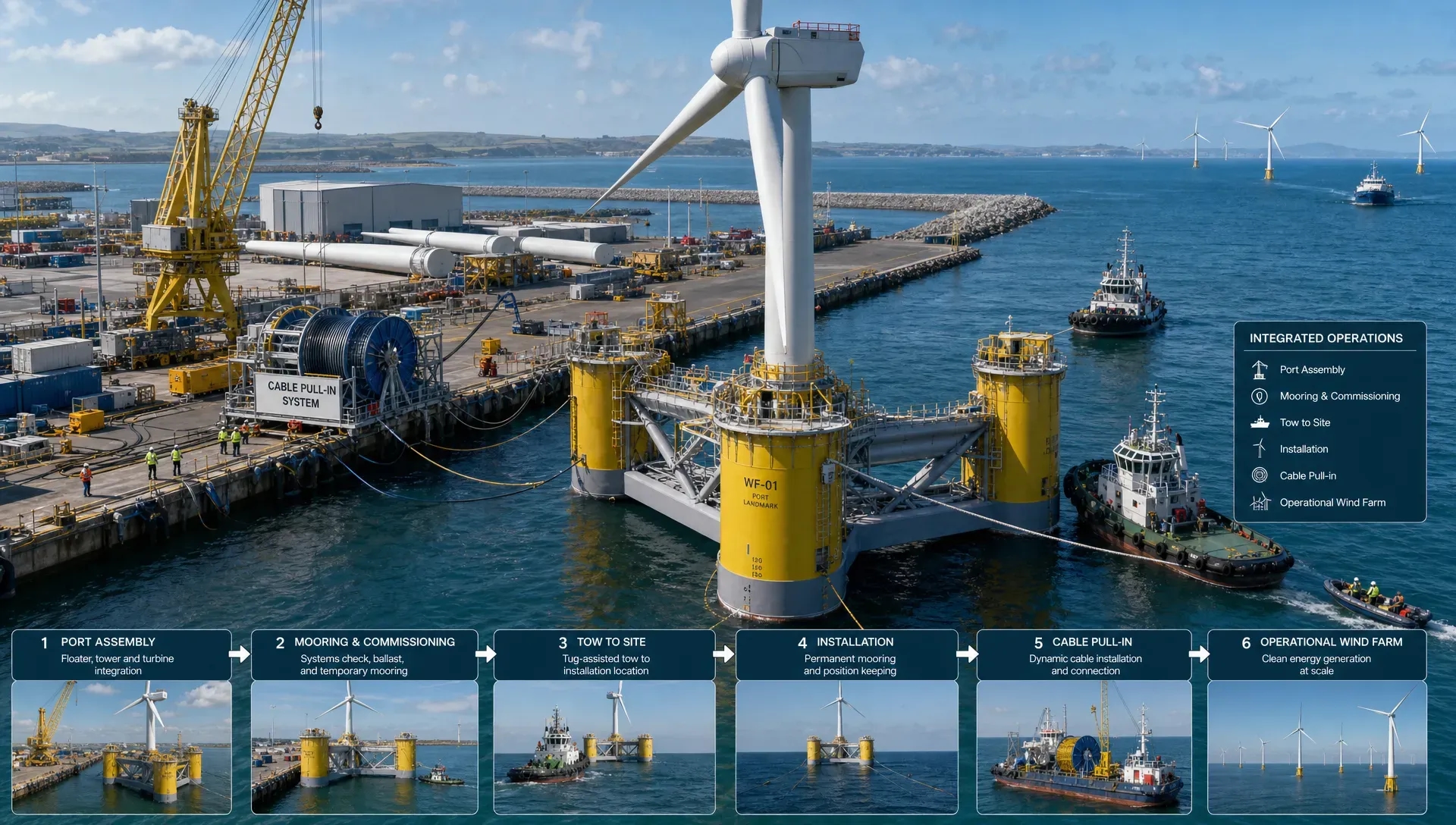This screenshot has width=1456, height=825.
Task: Open step 2 Mooring & Commissioning header
Action: point(365,655)
